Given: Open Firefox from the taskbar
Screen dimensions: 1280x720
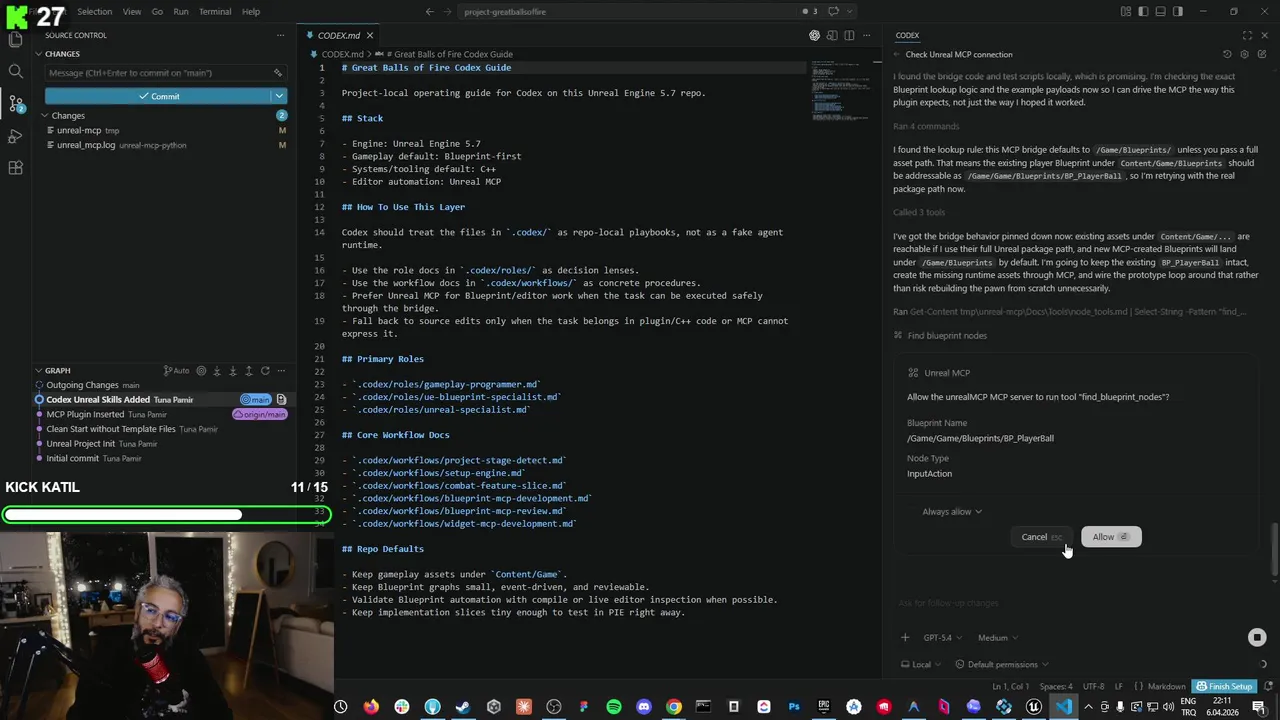Looking at the screenshot, I should point(371,707).
